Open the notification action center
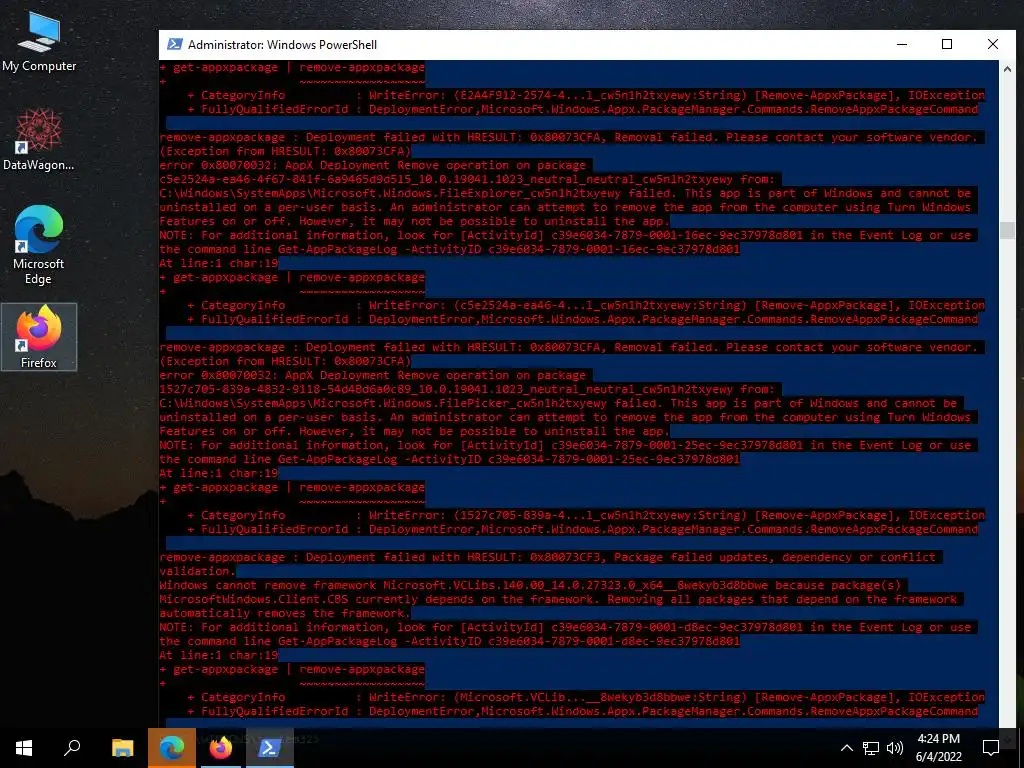 991,748
